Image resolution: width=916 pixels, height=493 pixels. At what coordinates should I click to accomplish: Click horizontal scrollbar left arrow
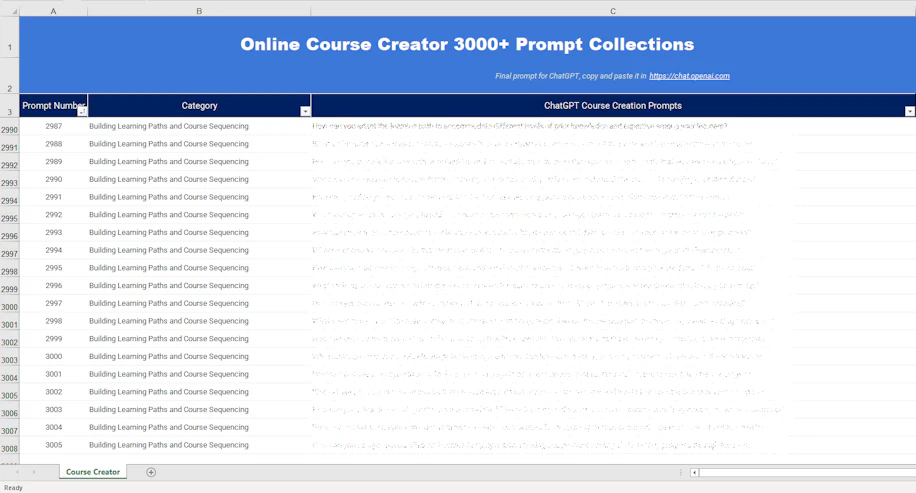[694, 472]
